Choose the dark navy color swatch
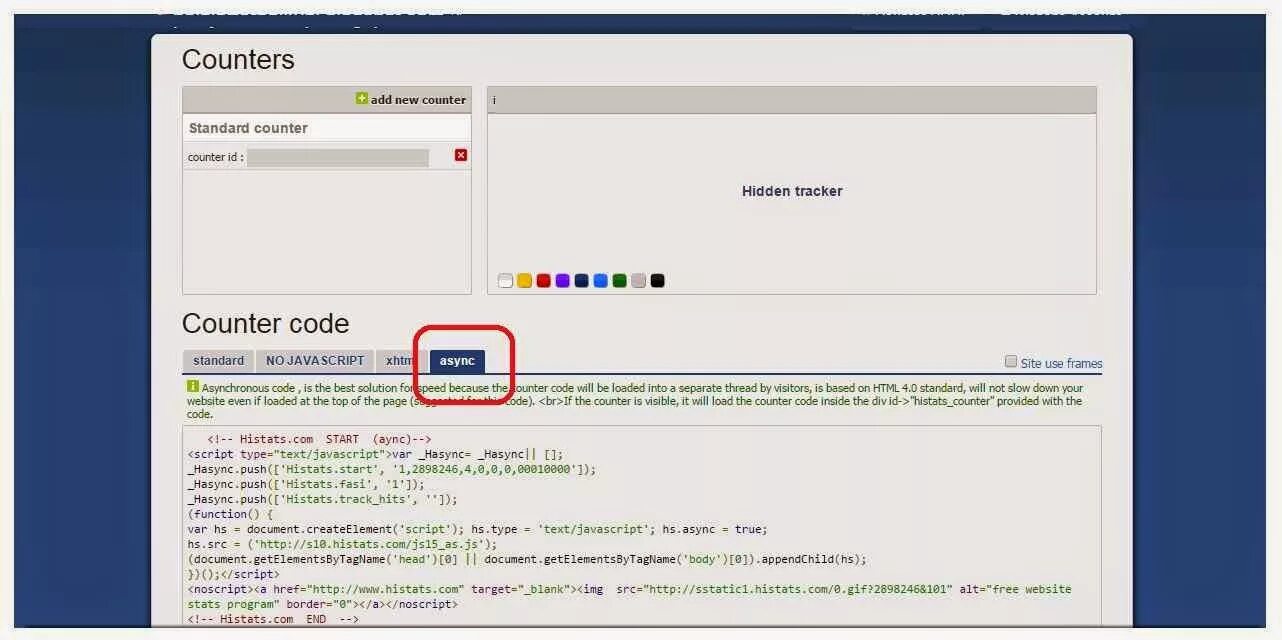The width and height of the screenshot is (1282, 640). click(x=581, y=281)
